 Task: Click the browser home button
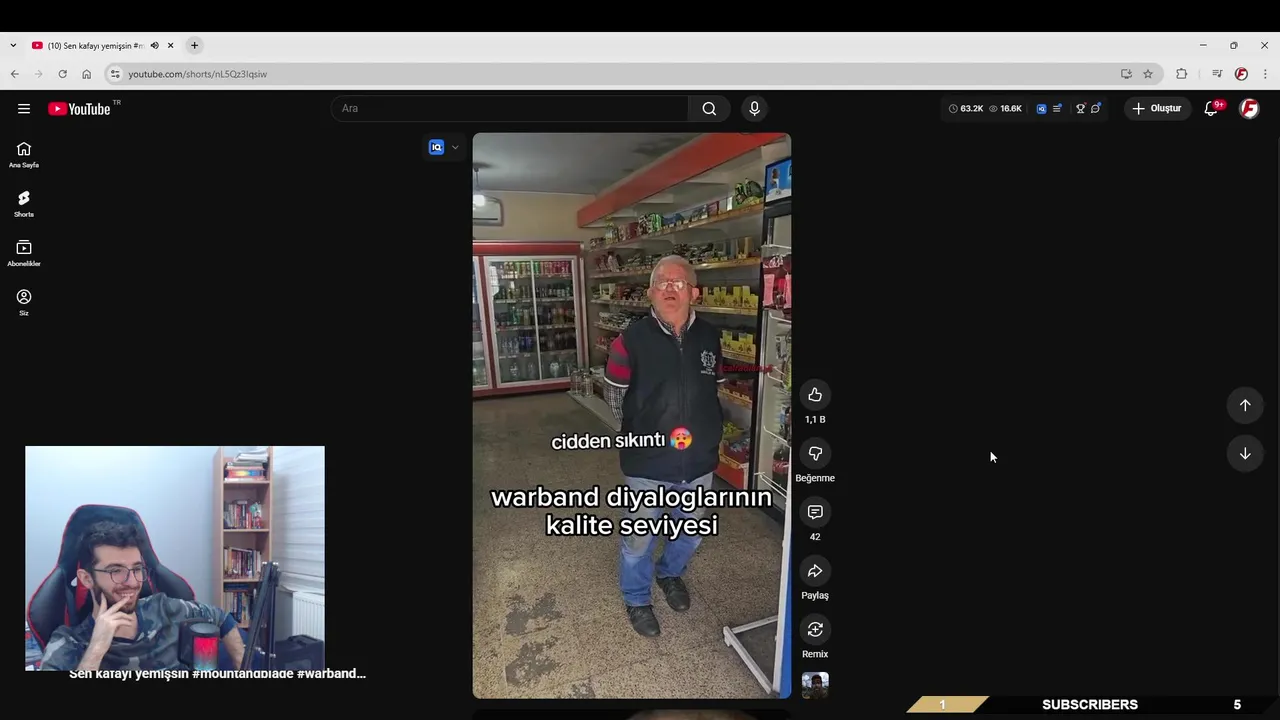(86, 74)
